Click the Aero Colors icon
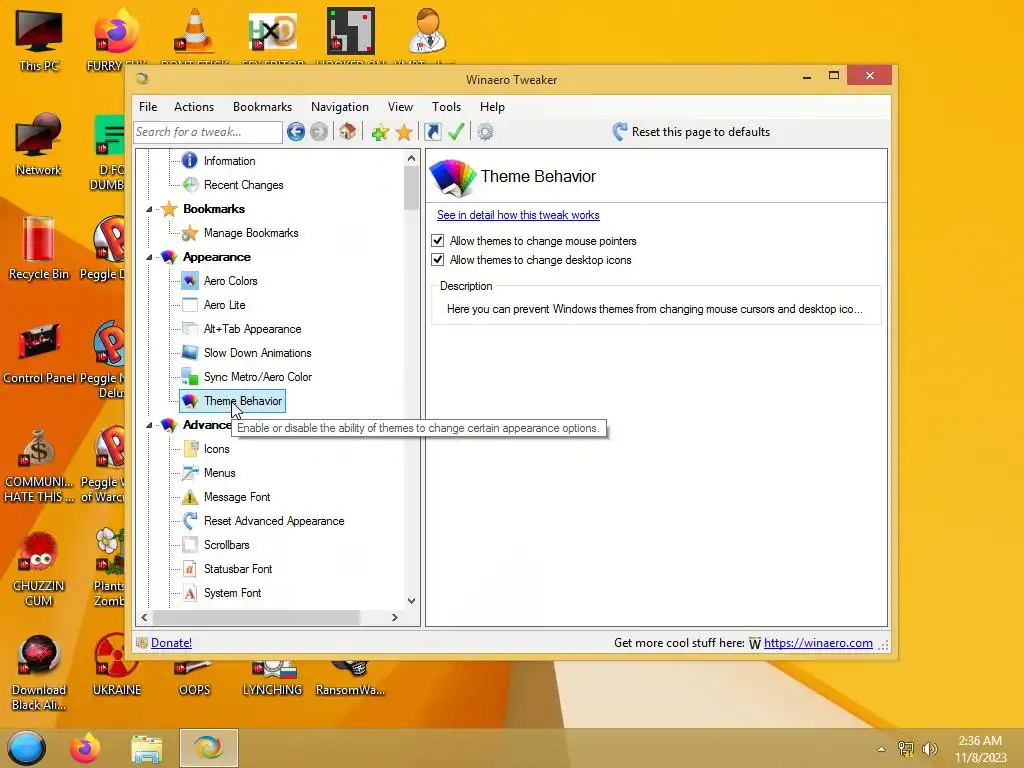 click(x=190, y=281)
